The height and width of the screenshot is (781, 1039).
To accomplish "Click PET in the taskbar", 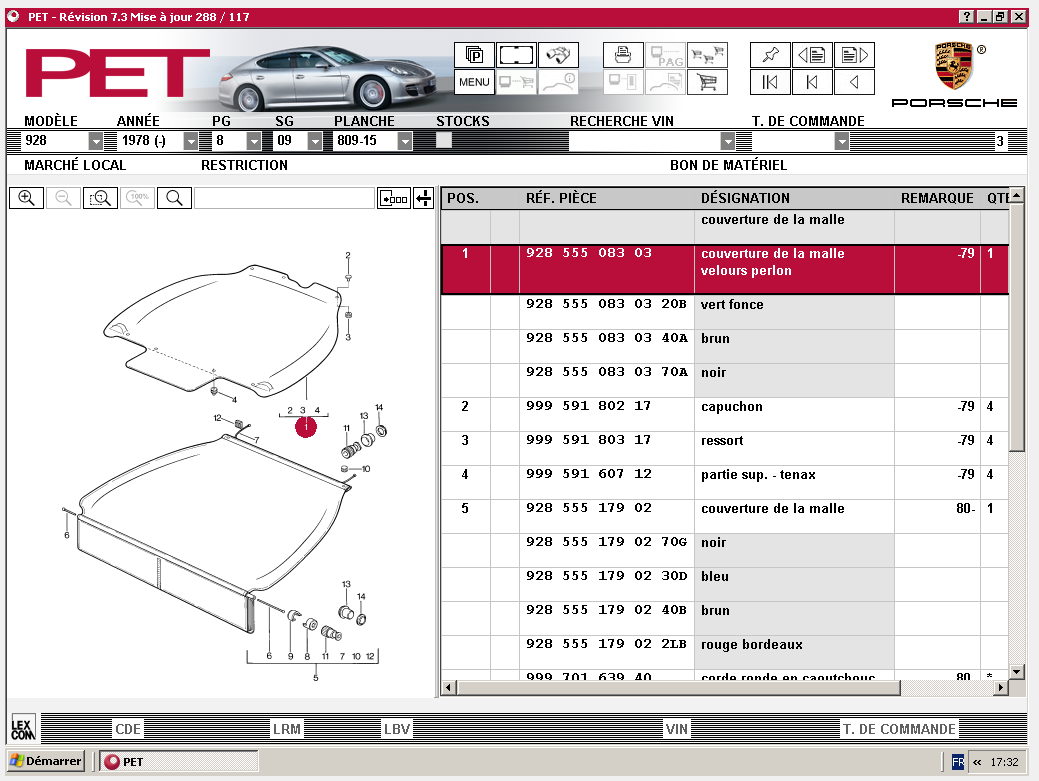I will 179,762.
